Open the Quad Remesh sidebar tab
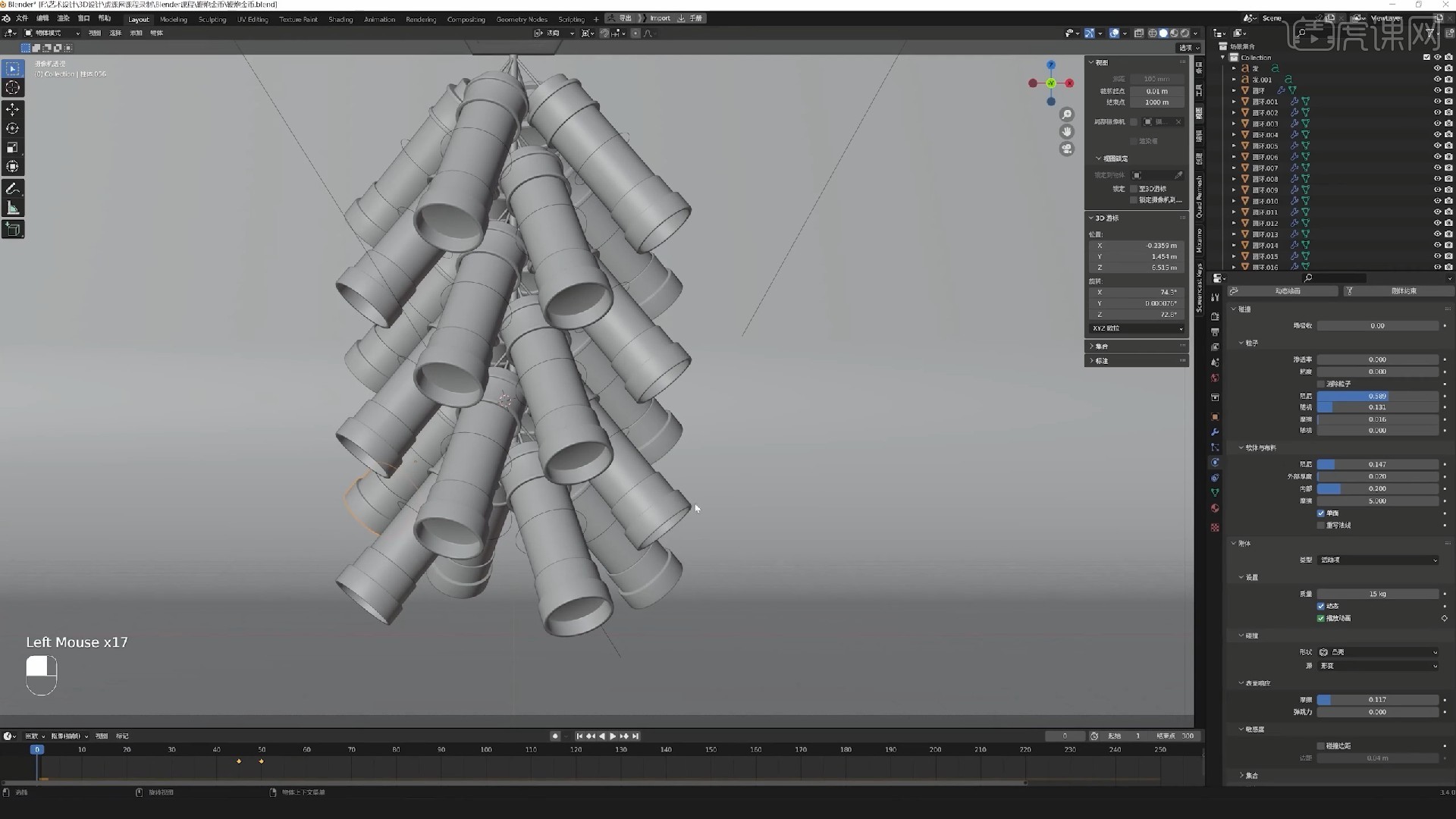The height and width of the screenshot is (819, 1456). (1199, 197)
